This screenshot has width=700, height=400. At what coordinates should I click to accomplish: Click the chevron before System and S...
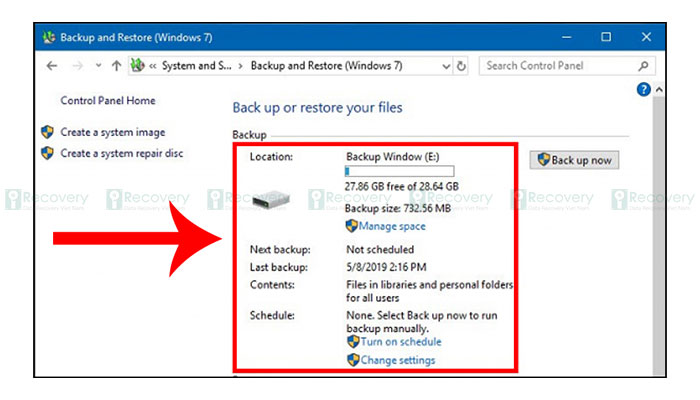[x=153, y=66]
